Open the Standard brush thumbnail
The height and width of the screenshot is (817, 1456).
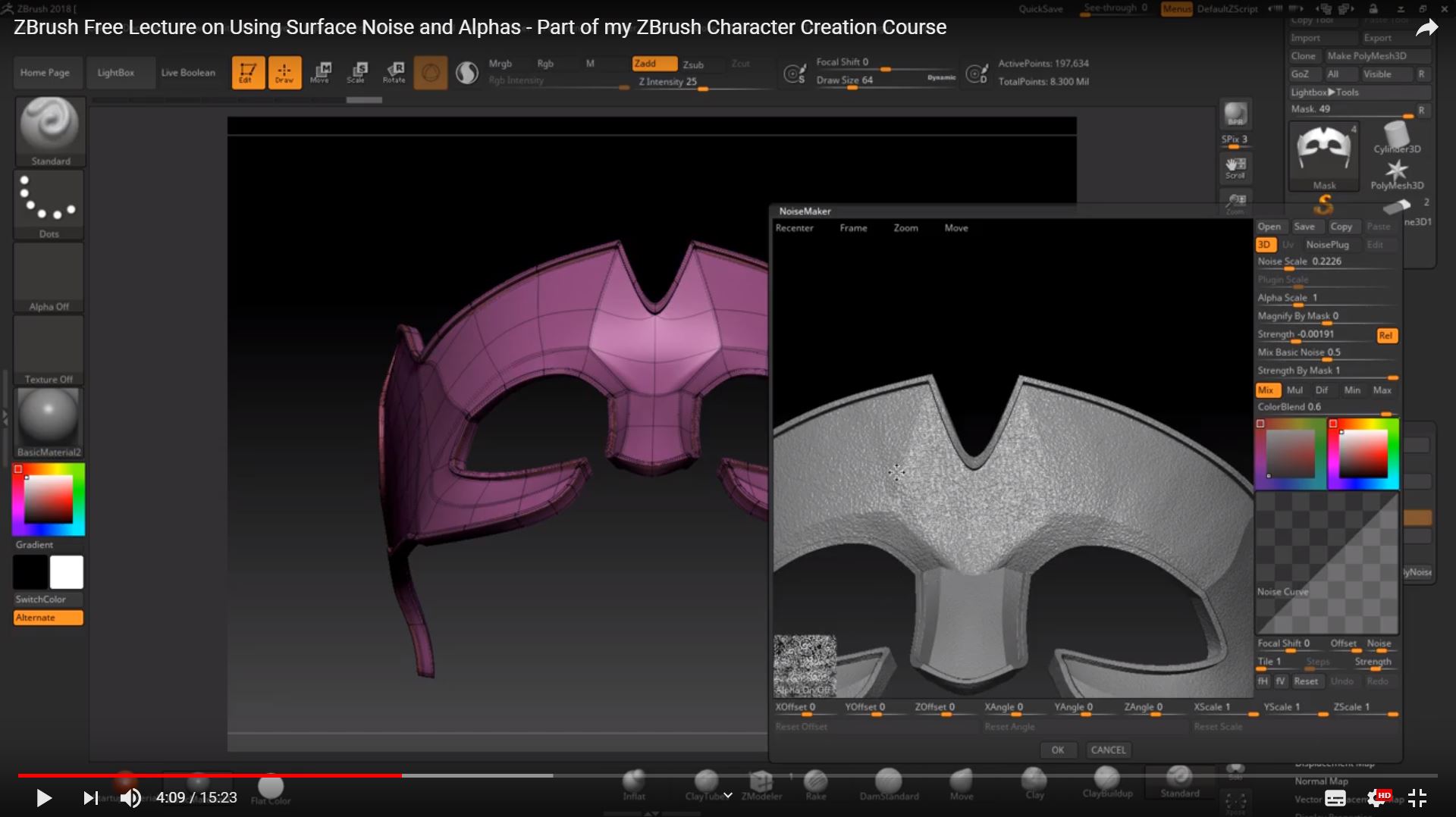50,130
